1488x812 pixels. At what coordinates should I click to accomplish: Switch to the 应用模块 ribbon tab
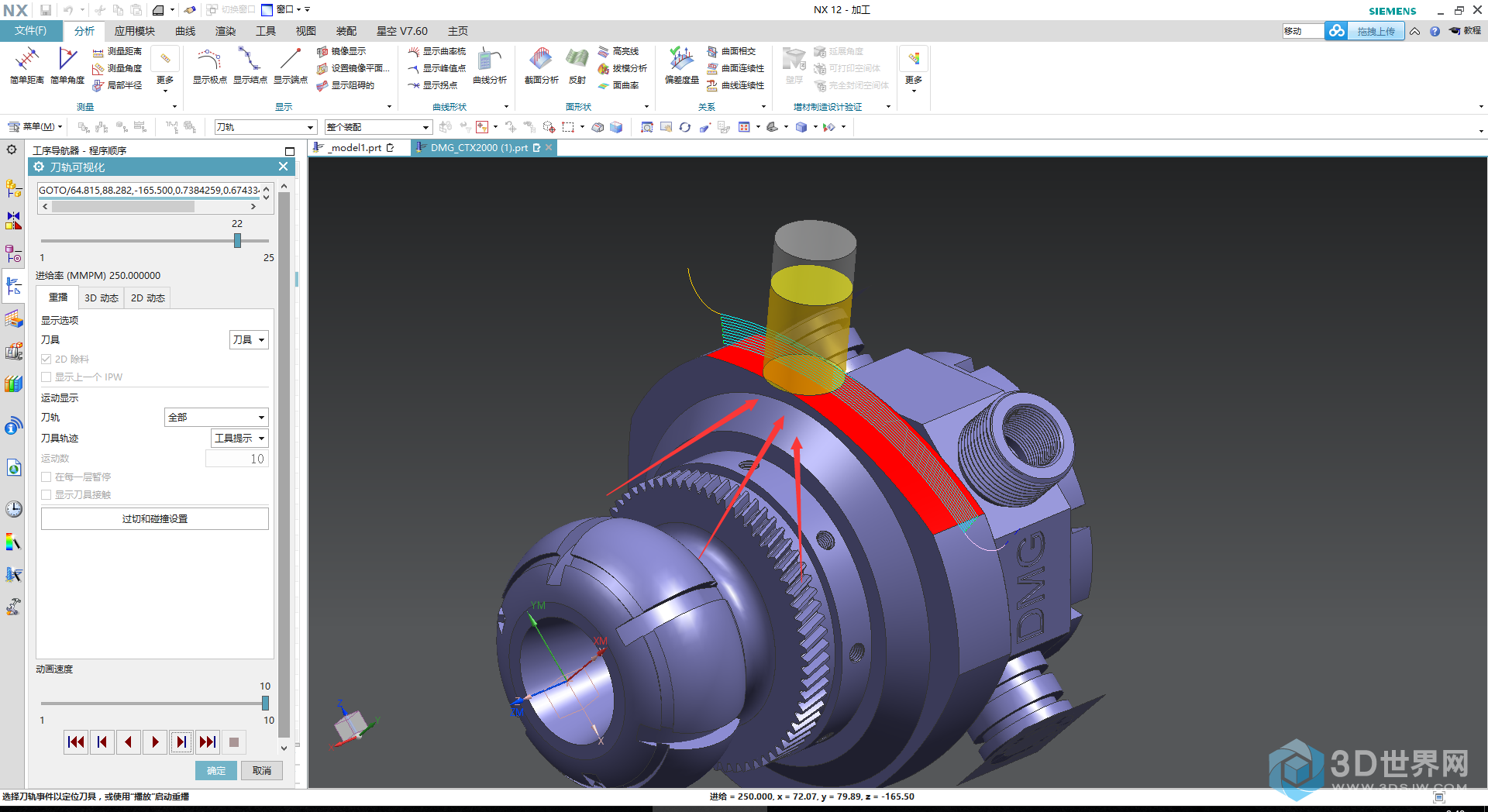135,31
